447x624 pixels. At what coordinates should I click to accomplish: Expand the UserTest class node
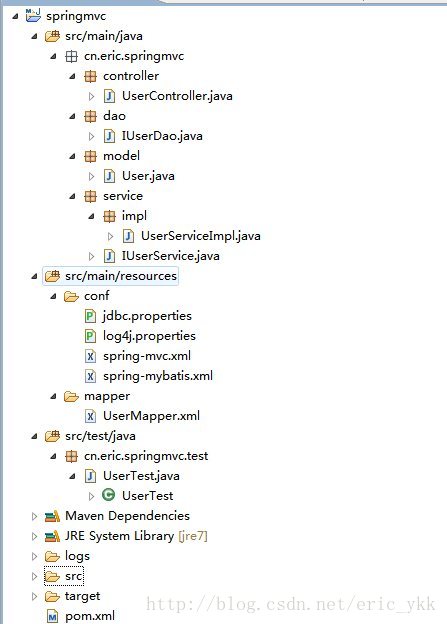pos(92,496)
